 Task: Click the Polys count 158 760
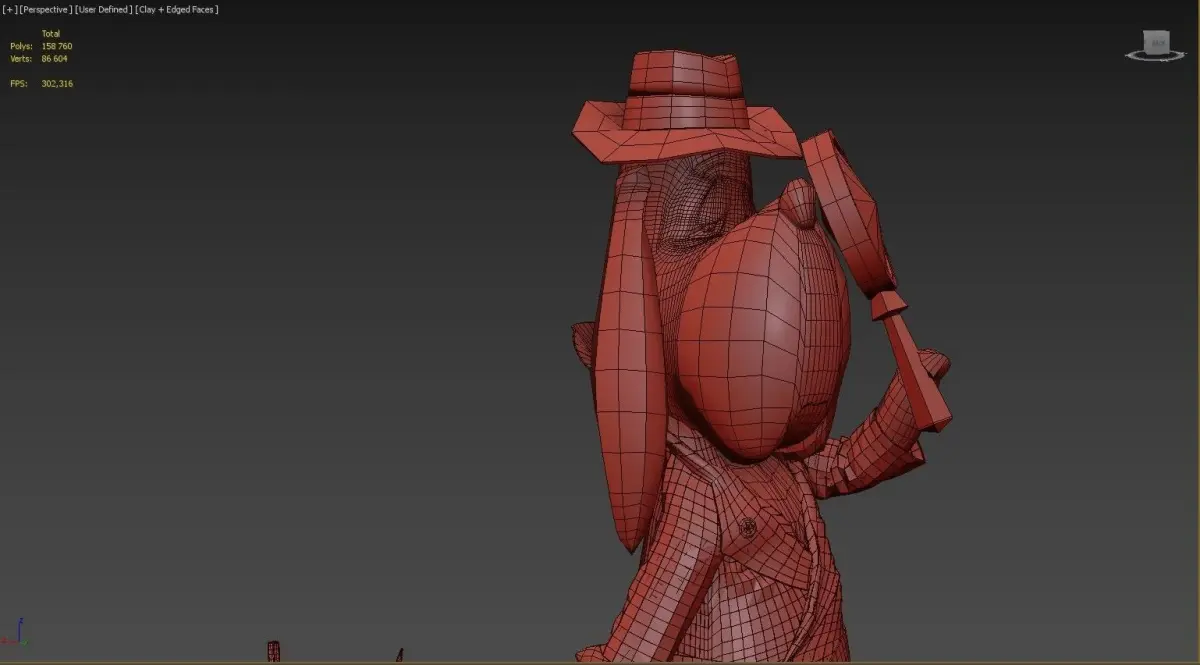56,46
